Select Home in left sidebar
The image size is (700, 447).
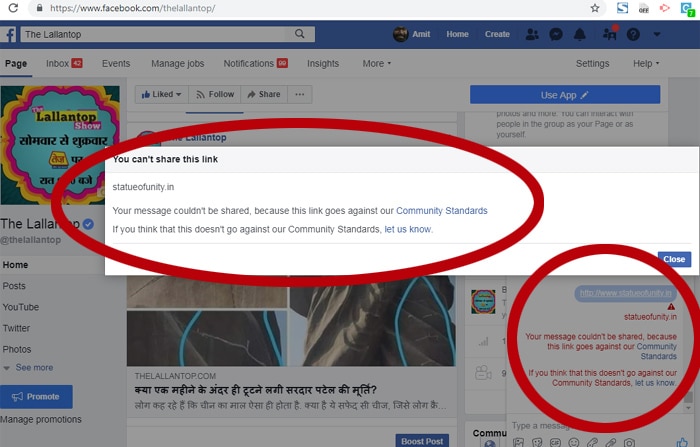click(x=15, y=265)
